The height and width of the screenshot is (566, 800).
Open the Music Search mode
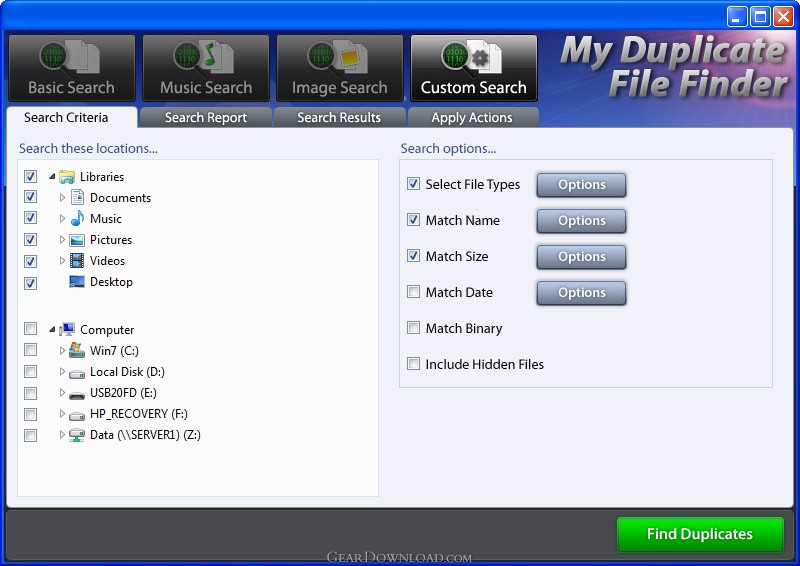tap(206, 68)
